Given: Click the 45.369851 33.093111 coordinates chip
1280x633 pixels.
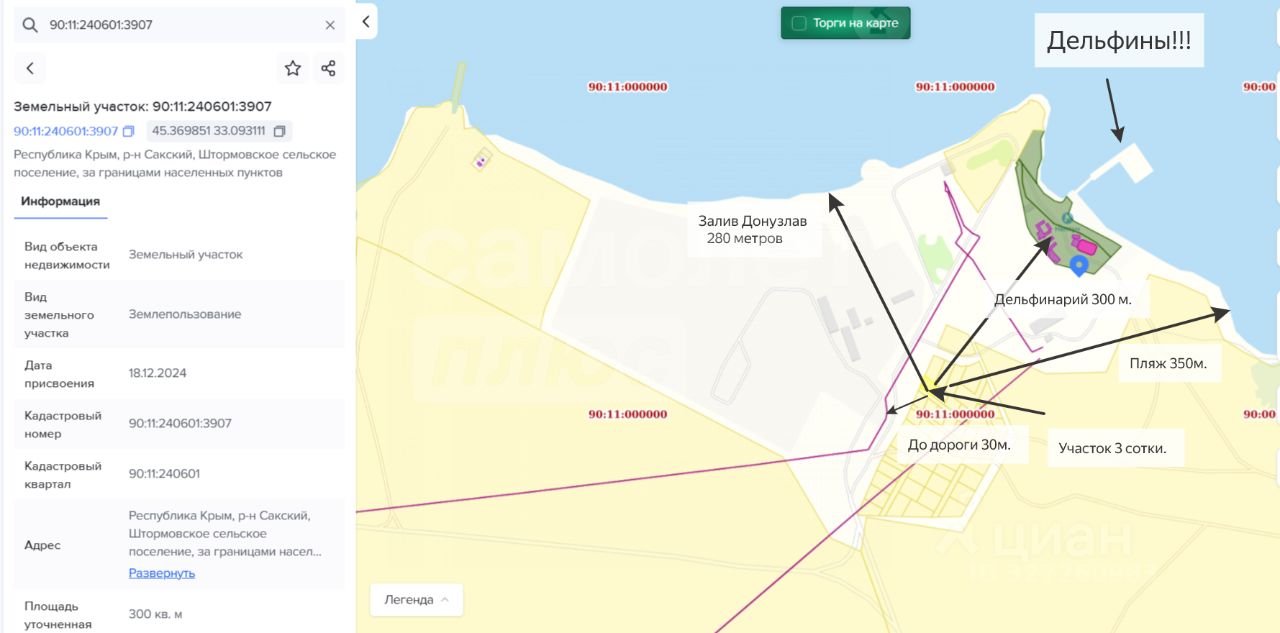Looking at the screenshot, I should 219,131.
